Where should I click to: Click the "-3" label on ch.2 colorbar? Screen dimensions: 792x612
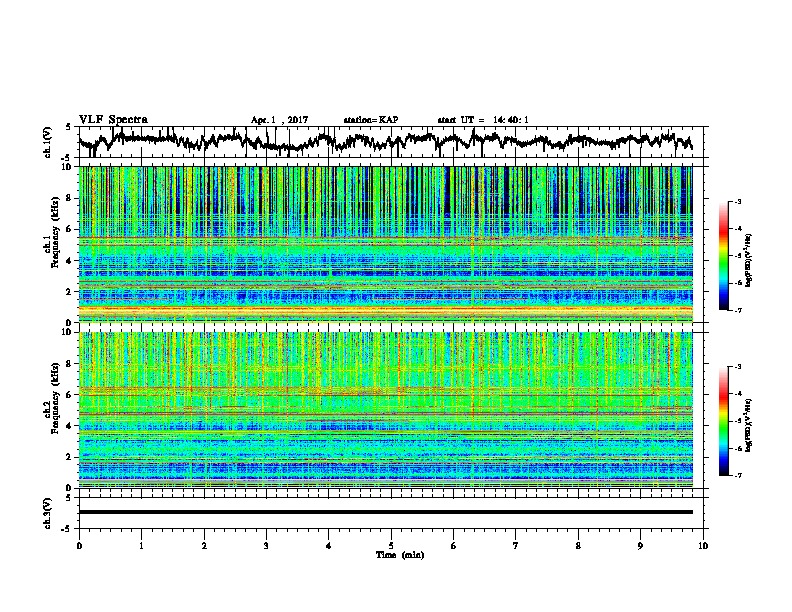click(737, 367)
